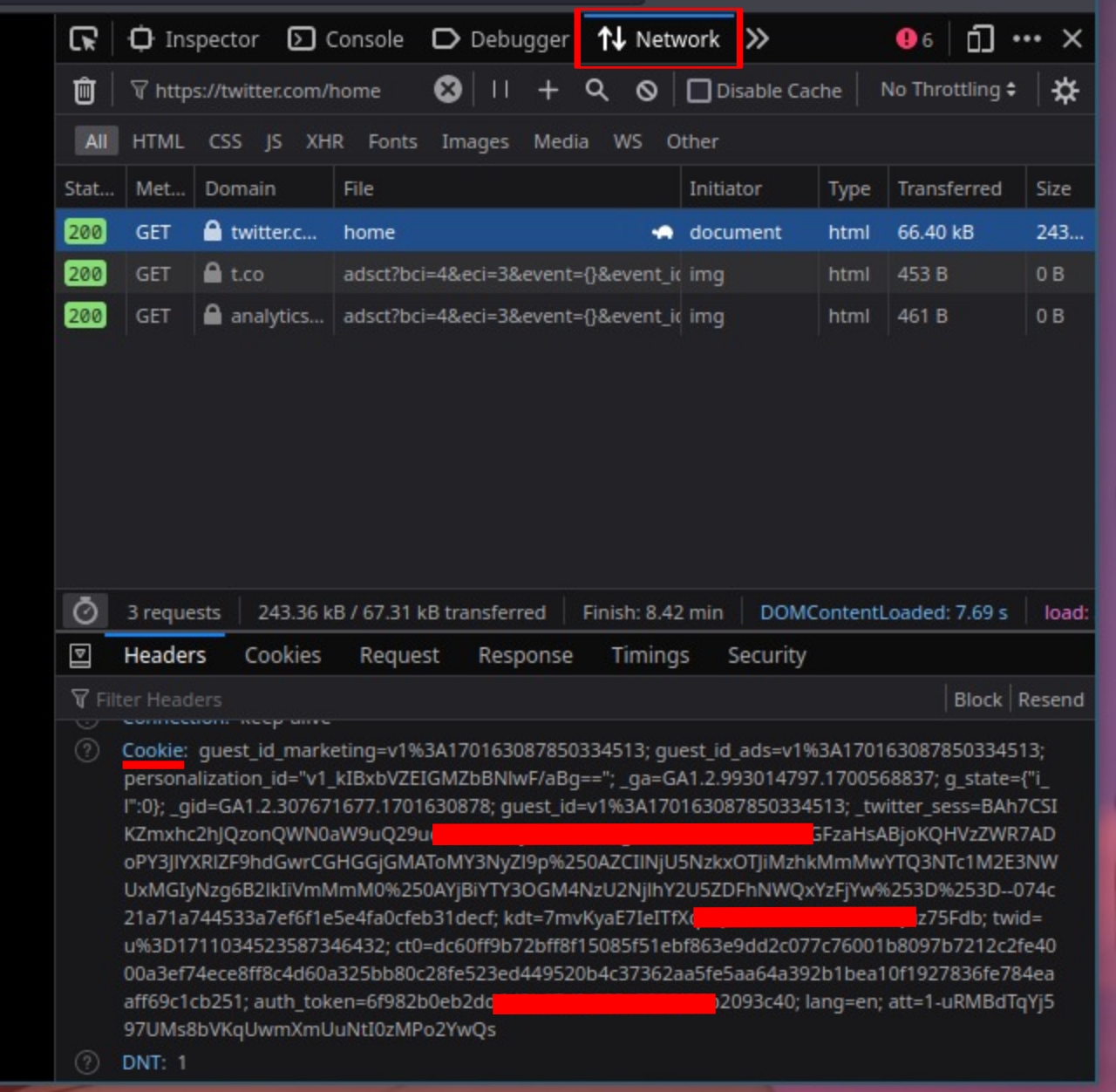This screenshot has height=1092, width=1116.
Task: Sort by Size column header
Action: coord(1060,188)
